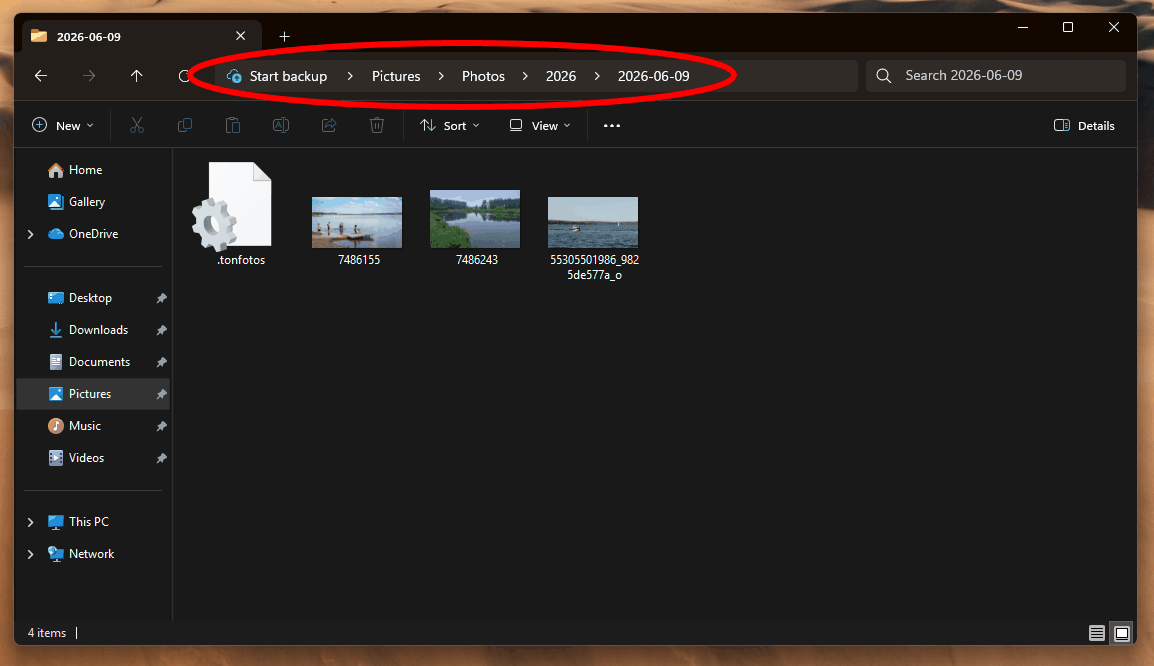The height and width of the screenshot is (666, 1154).
Task: Click the Delete trash can icon
Action: pyautogui.click(x=377, y=126)
